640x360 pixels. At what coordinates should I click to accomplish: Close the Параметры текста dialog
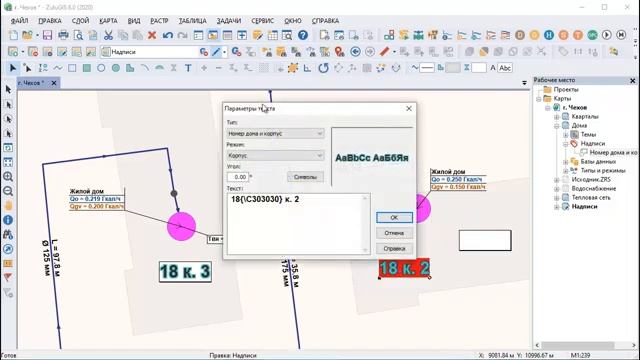409,109
